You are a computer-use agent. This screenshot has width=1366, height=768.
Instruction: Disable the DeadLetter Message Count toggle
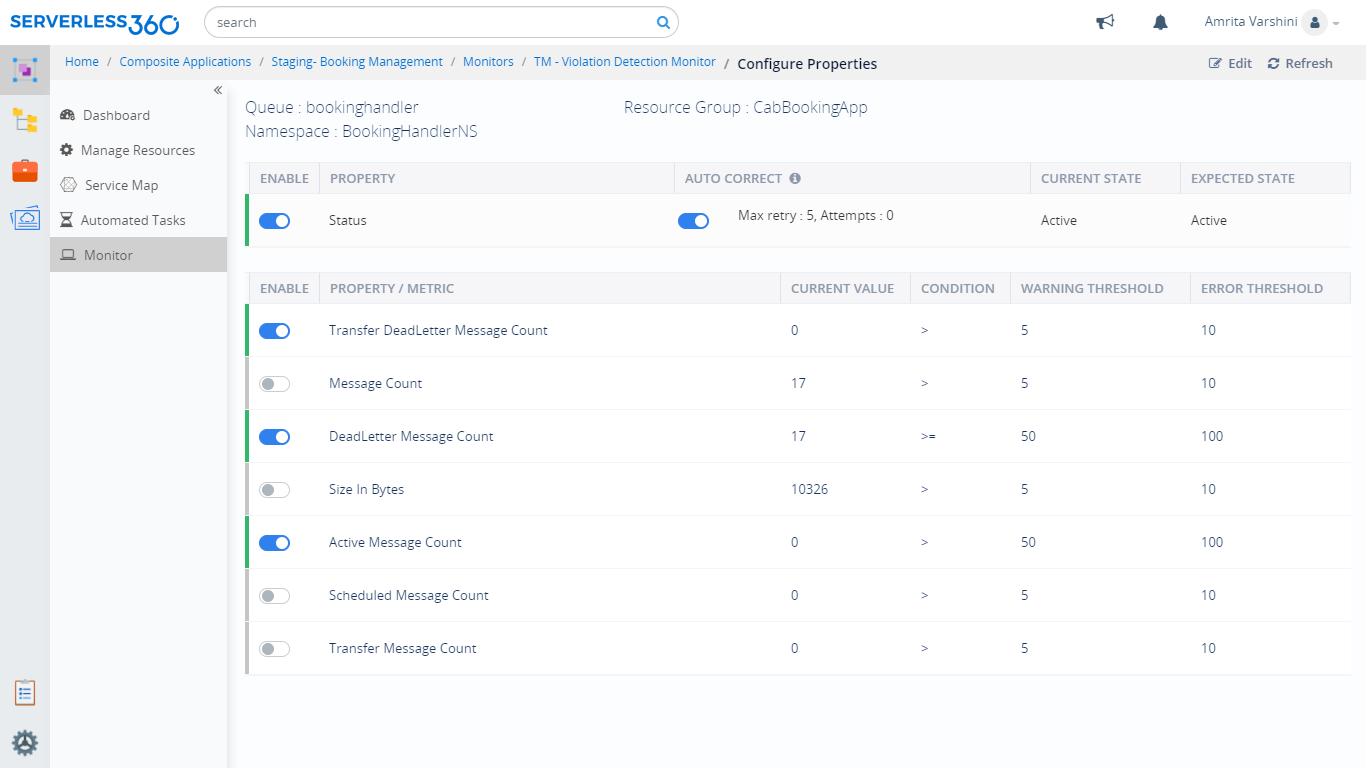274,436
